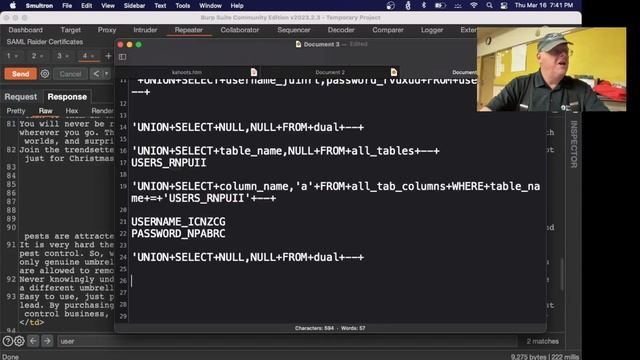Image resolution: width=640 pixels, height=360 pixels.
Task: Open Burp request settings gear next to Send
Action: click(x=45, y=74)
